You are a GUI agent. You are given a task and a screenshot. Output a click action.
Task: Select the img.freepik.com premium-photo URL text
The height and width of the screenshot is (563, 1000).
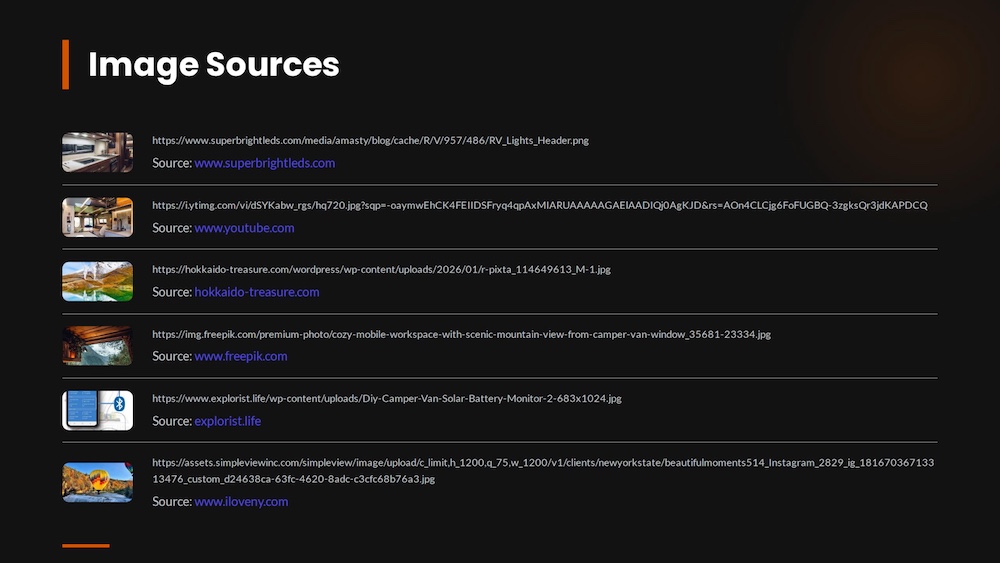pos(461,334)
